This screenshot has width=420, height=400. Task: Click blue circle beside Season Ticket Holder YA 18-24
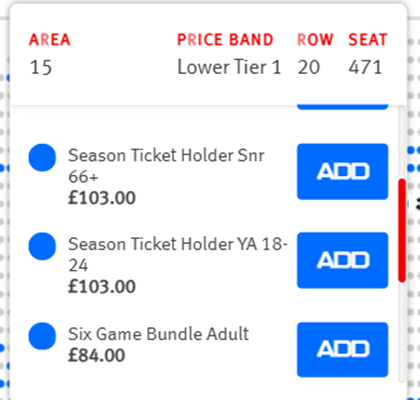42,246
